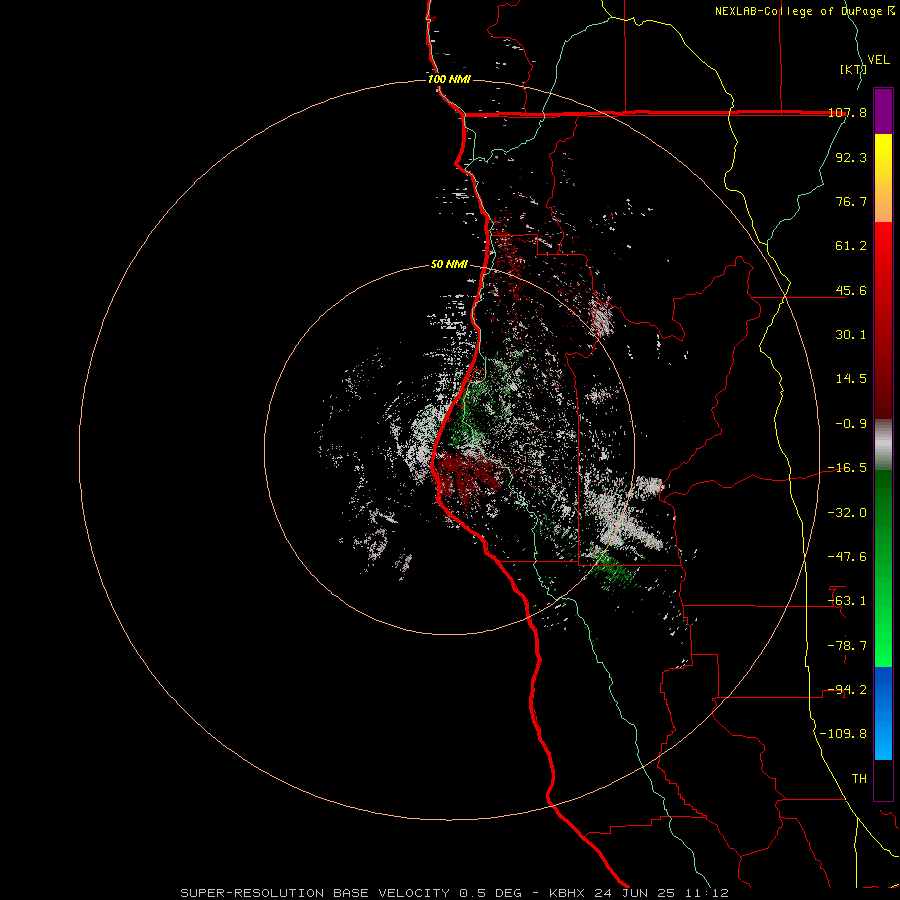Click the 100 NMI range ring label
This screenshot has height=900, width=900.
[449, 79]
